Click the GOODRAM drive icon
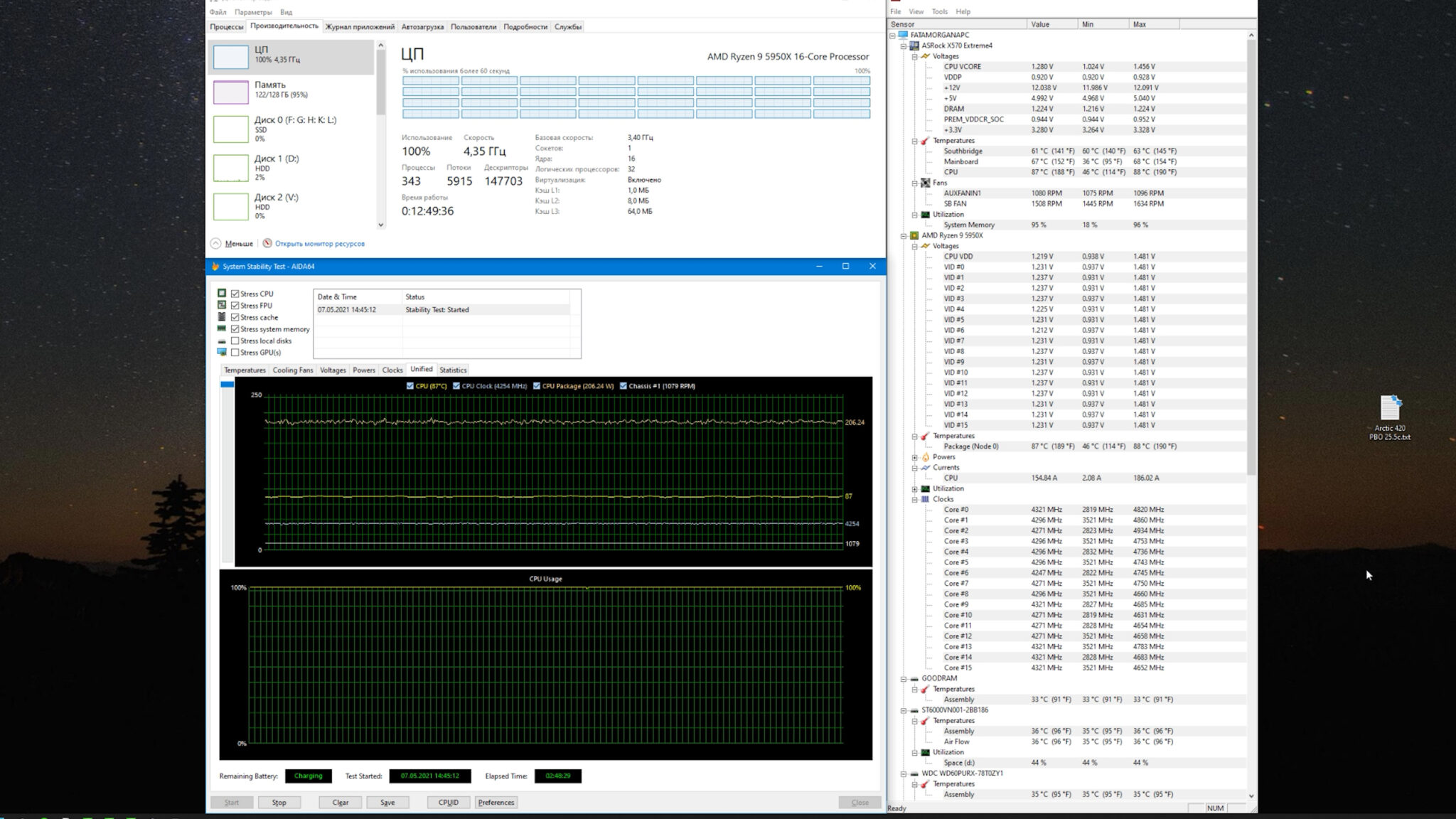 (914, 678)
